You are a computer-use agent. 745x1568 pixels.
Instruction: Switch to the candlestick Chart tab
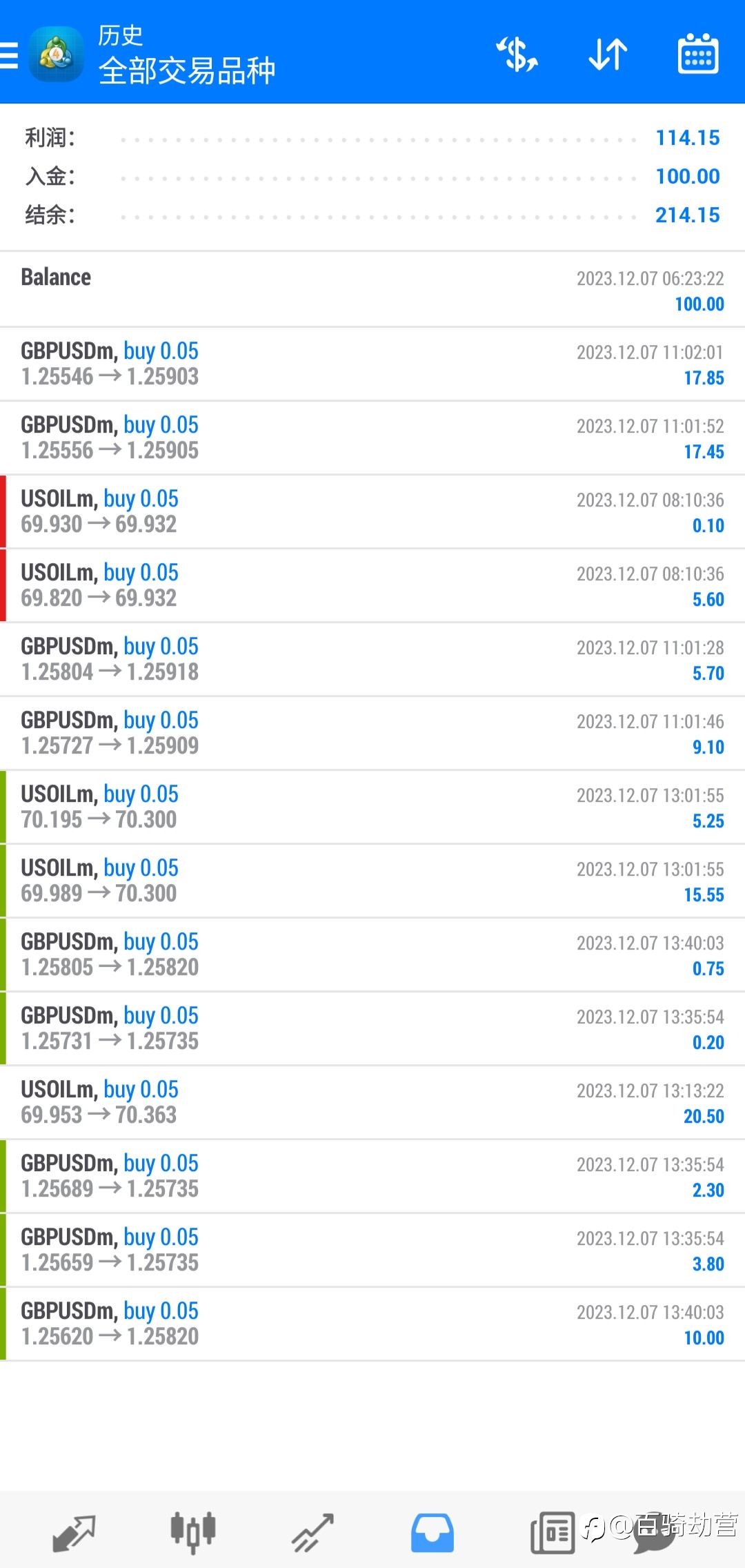pos(193,1531)
